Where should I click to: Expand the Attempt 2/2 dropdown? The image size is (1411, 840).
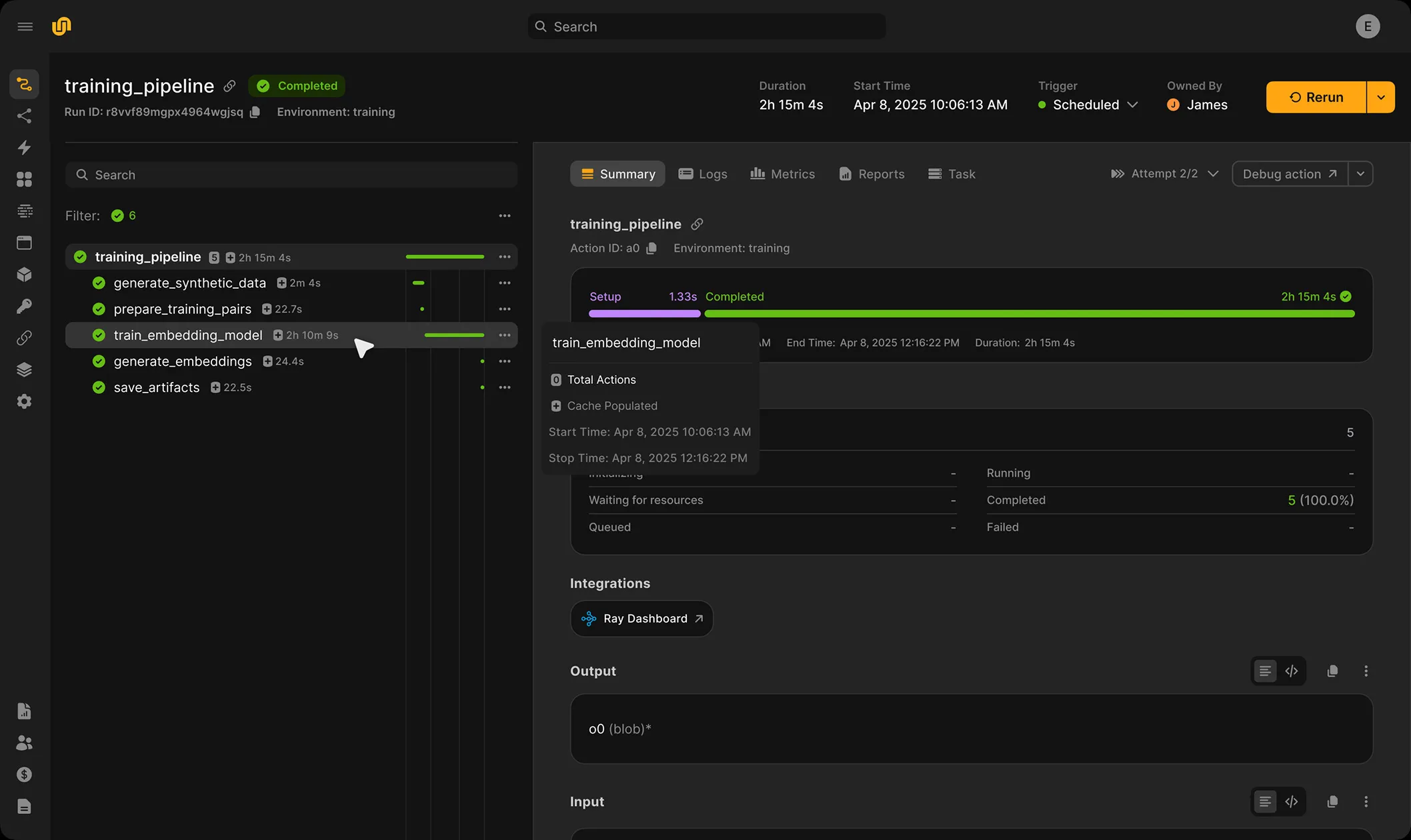[1164, 174]
